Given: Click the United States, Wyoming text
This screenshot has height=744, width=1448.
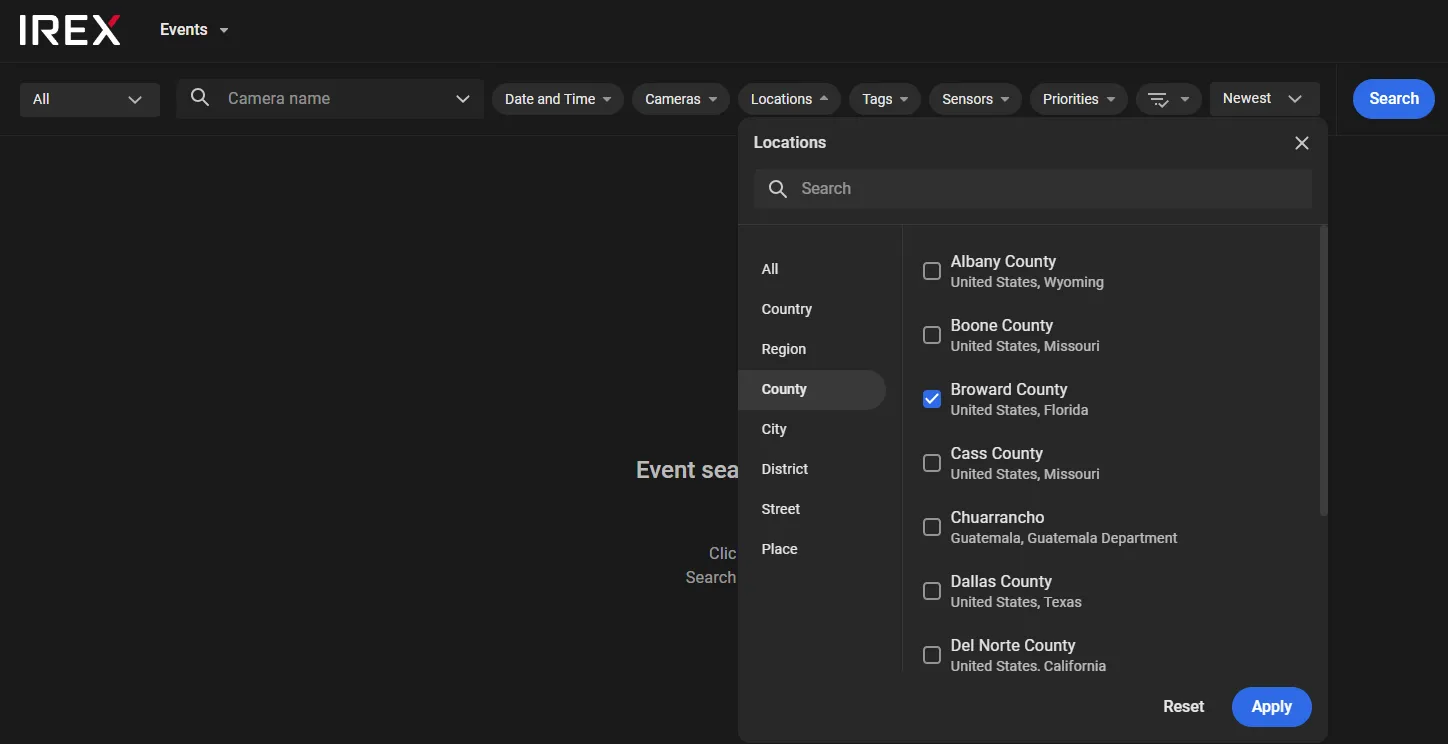Looking at the screenshot, I should click(x=1027, y=282).
